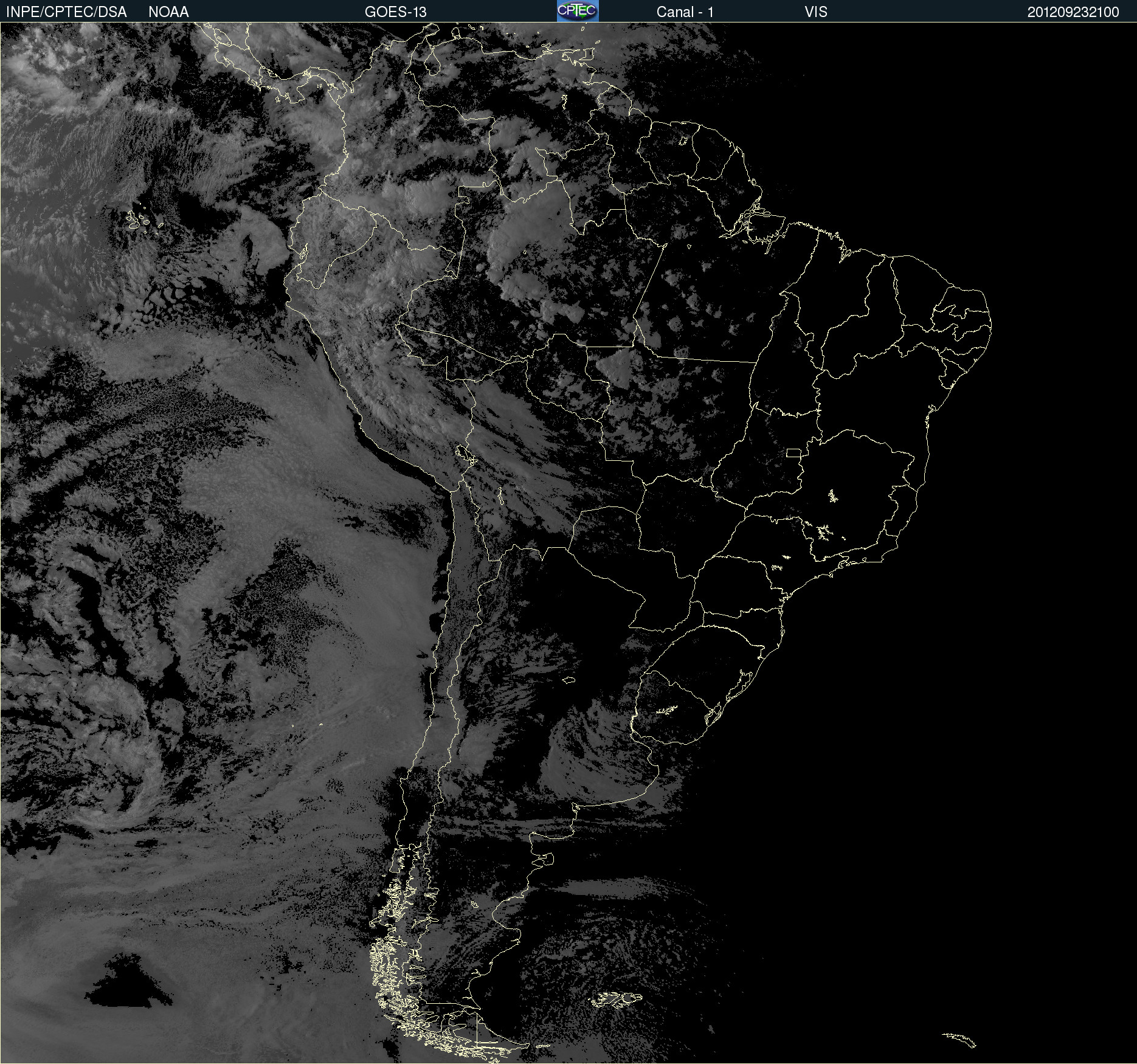This screenshot has height=1064, width=1137.
Task: Click the INPE/CPTEC/DSA header label
Action: 66,12
